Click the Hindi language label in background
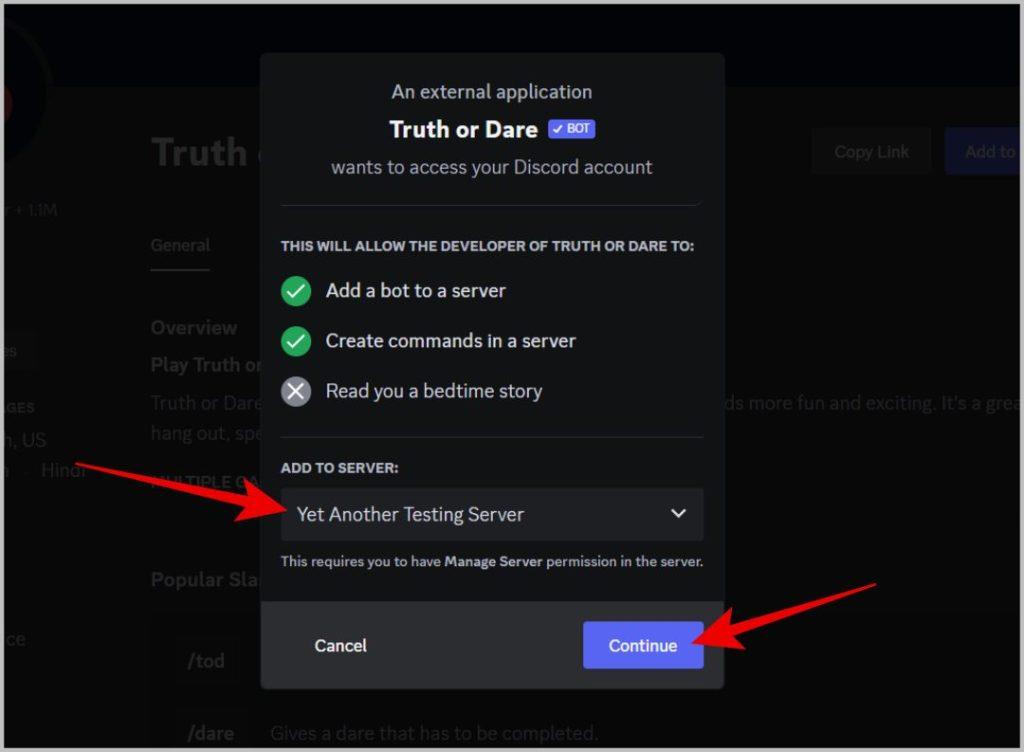The width and height of the screenshot is (1024, 752). point(63,470)
